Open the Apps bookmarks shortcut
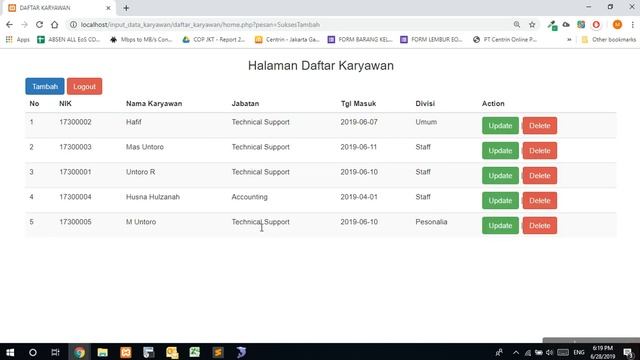640x360 pixels. click(18, 40)
